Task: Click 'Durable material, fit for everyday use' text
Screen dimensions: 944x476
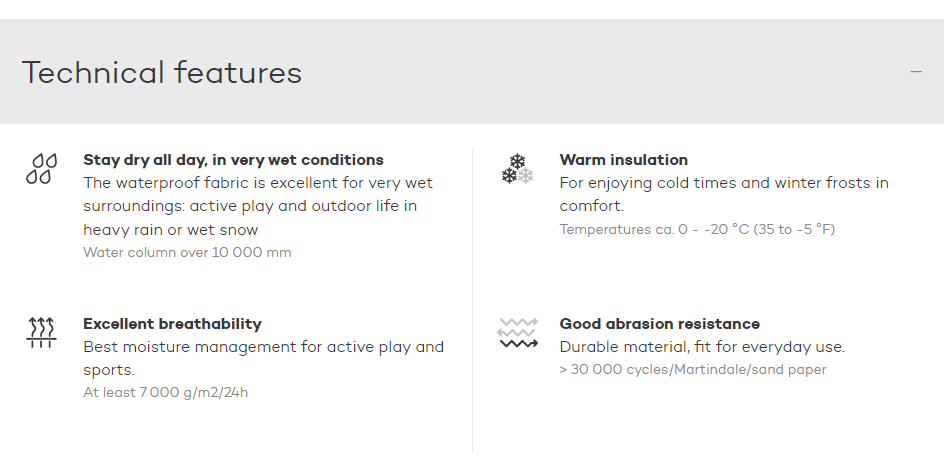Action: (x=702, y=347)
